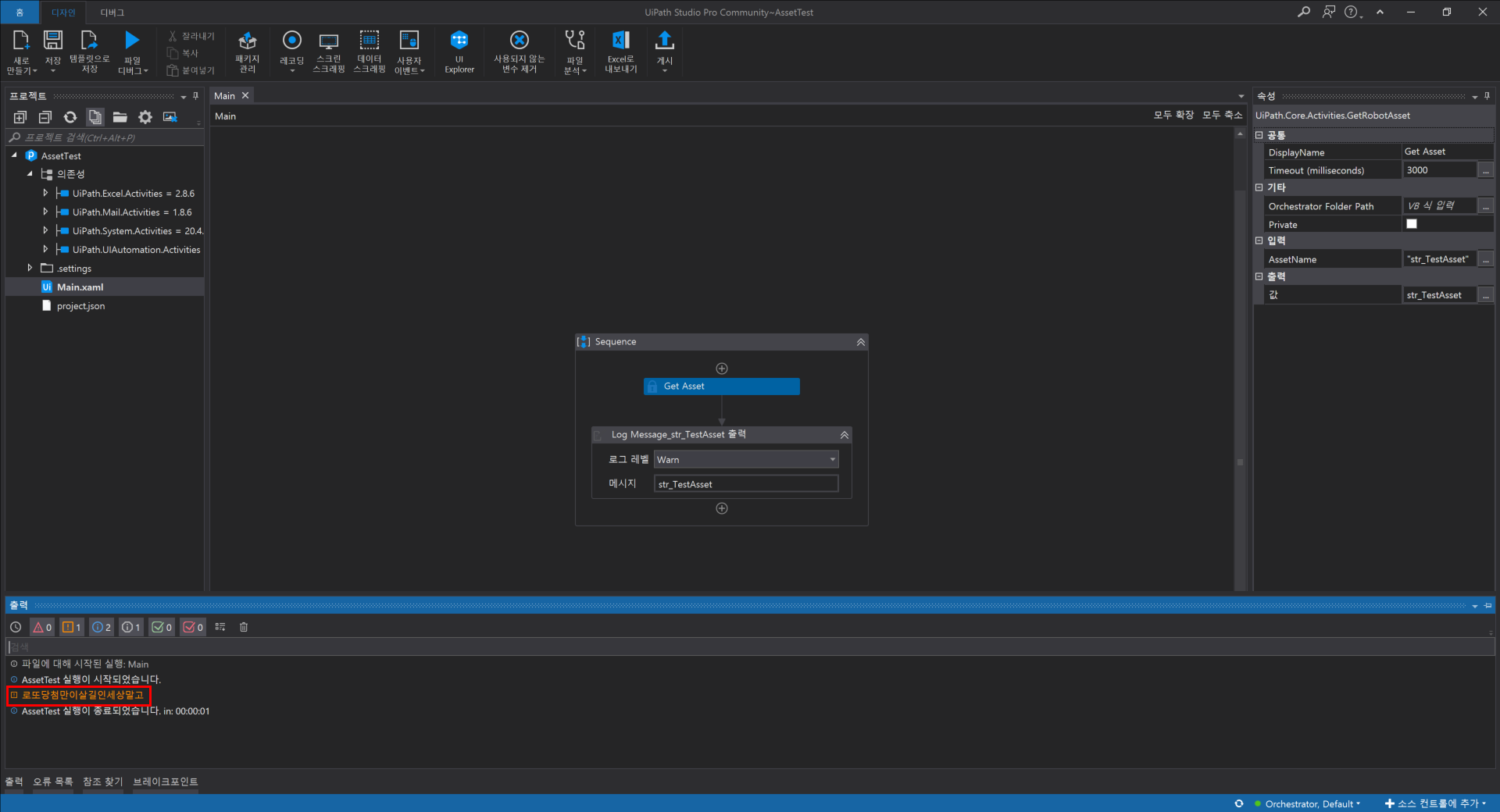Click the 새로 만들기 (New) file icon
The height and width of the screenshot is (812, 1500).
(21, 41)
